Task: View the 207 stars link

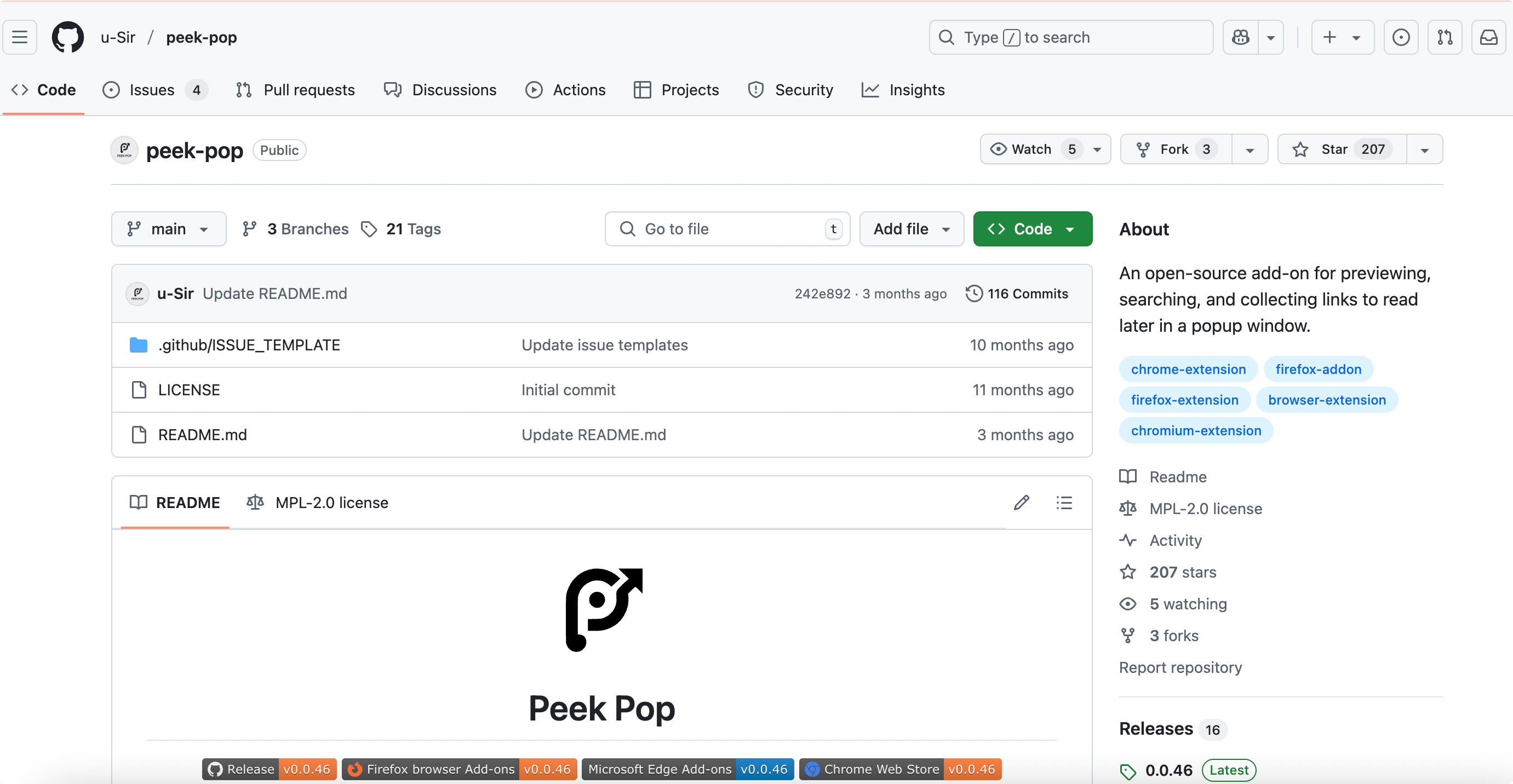Action: 1168,572
